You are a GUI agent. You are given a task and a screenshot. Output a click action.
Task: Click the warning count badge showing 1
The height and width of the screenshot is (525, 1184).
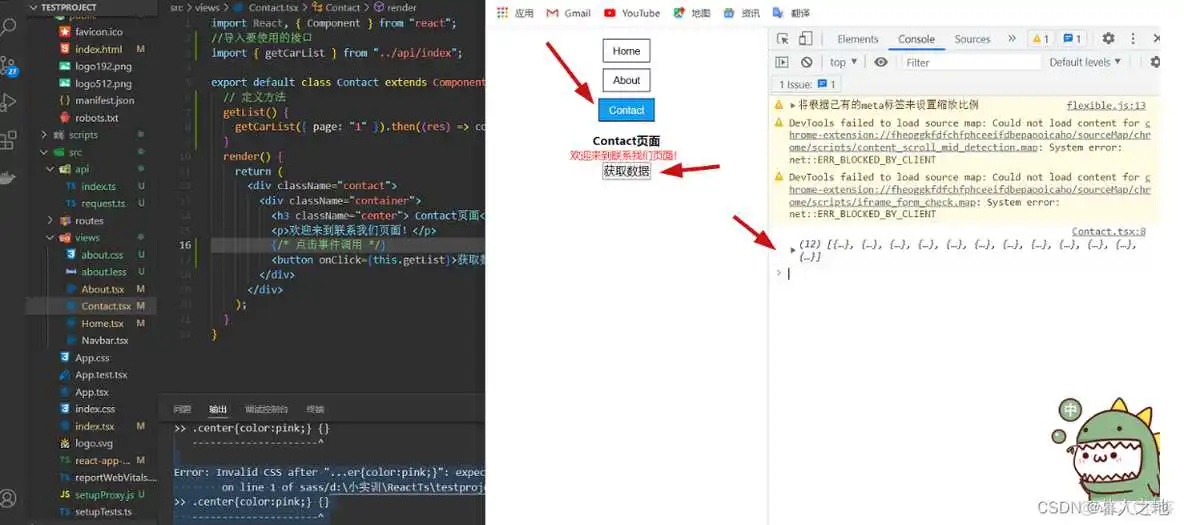pos(1041,39)
